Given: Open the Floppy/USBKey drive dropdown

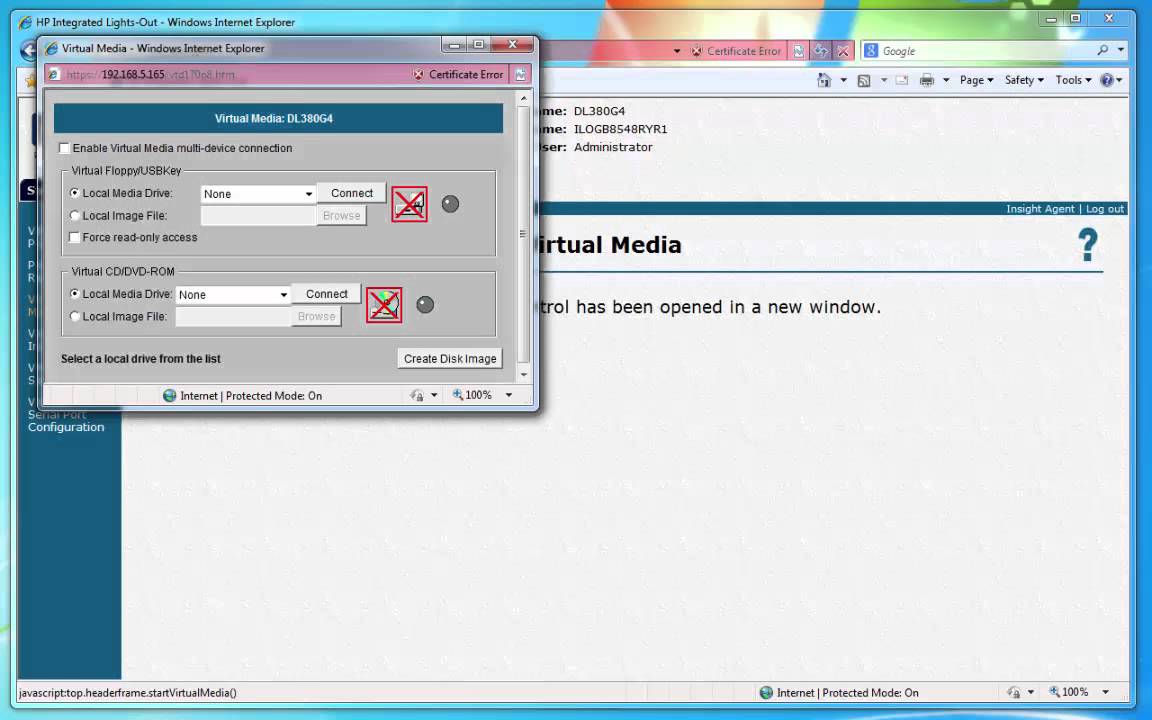Looking at the screenshot, I should (x=258, y=194).
